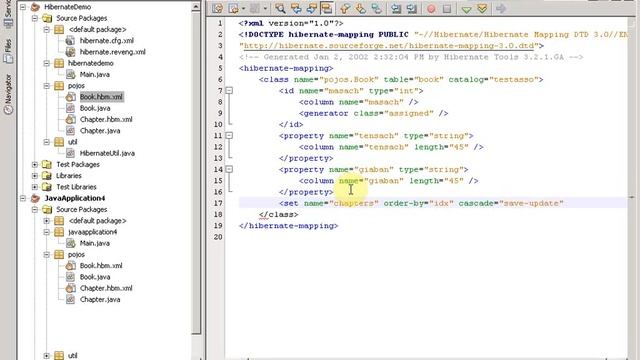
Task: Select hibernate.reveng.xml file
Action: tap(113, 52)
